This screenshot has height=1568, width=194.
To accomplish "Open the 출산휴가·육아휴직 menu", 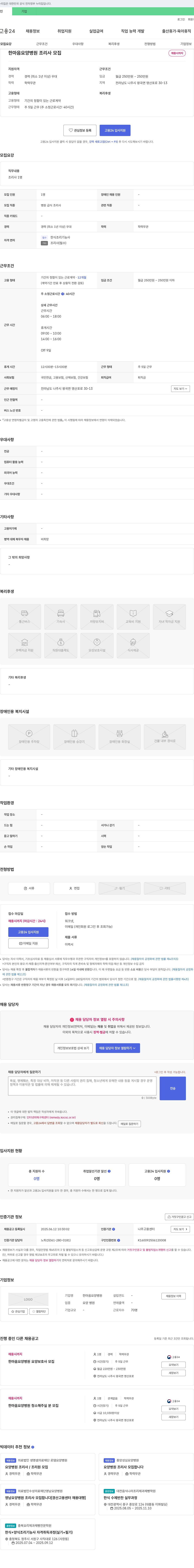I will click(x=176, y=31).
